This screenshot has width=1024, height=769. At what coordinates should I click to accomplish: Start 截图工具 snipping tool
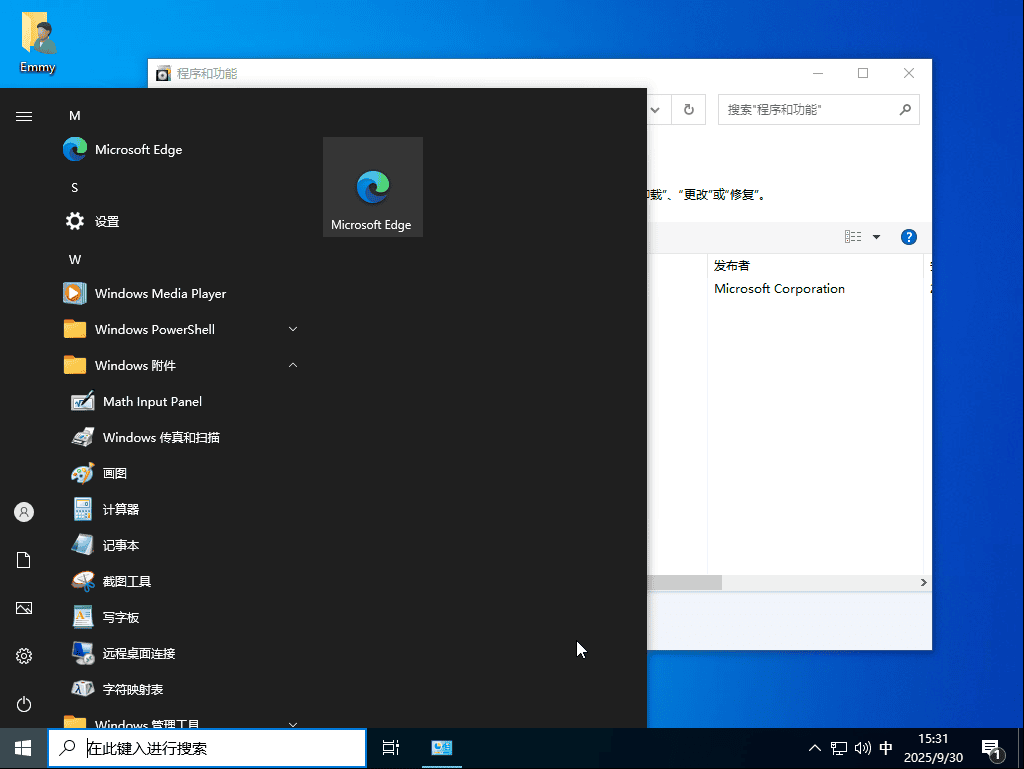[126, 582]
